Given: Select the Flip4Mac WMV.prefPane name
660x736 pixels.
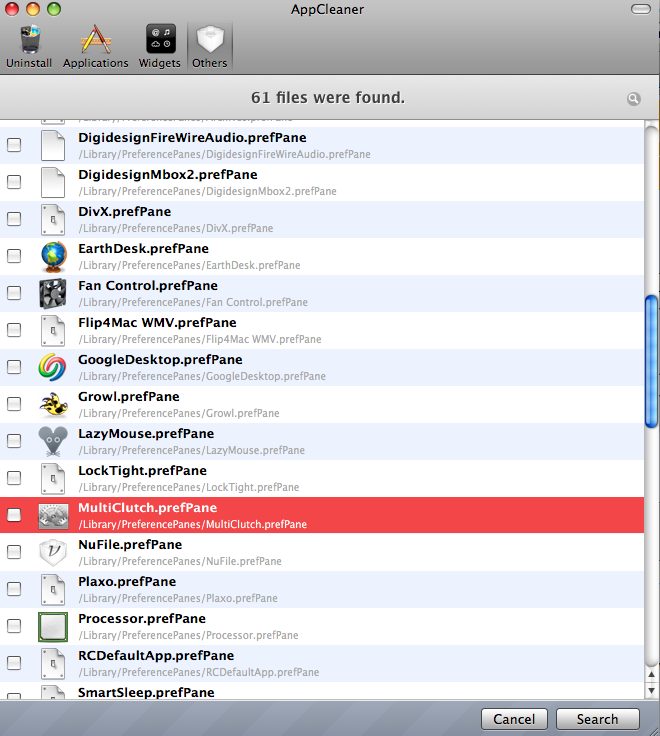Looking at the screenshot, I should click(157, 323).
